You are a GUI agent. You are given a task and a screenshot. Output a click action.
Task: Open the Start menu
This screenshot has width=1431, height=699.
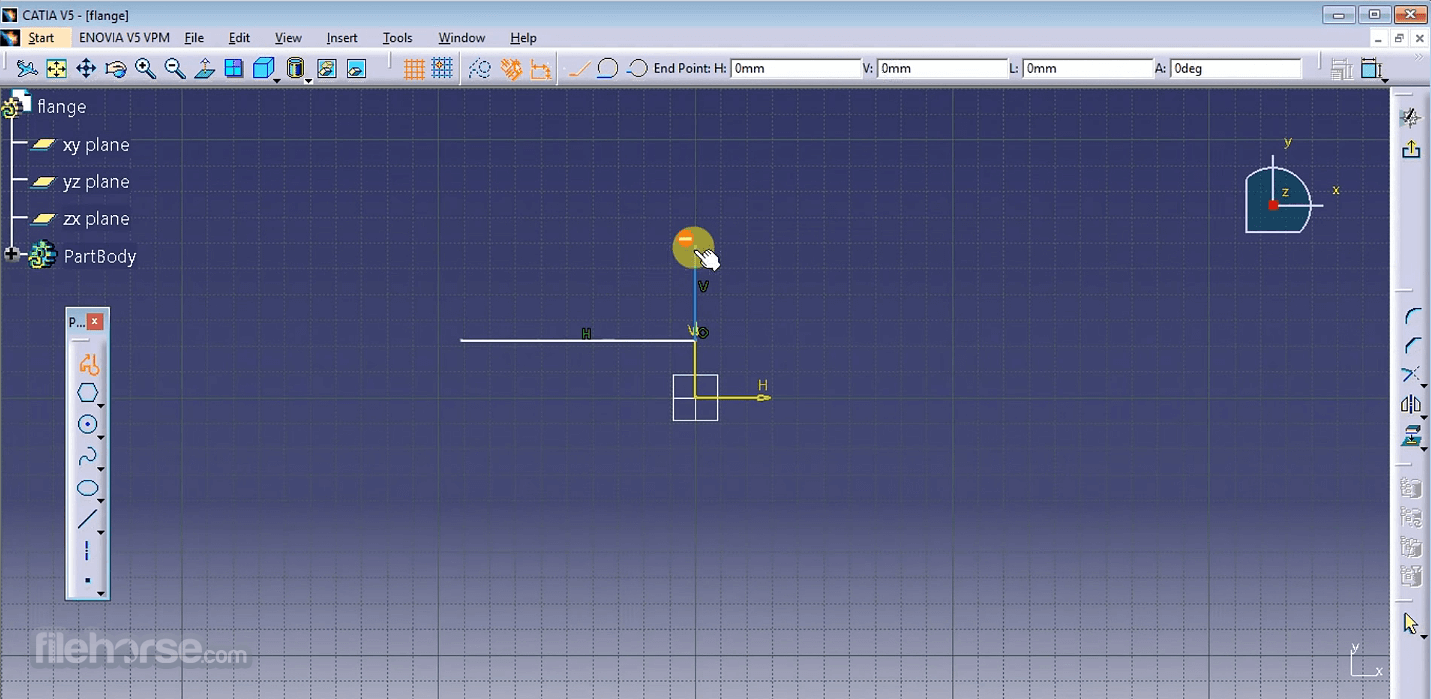(x=41, y=38)
